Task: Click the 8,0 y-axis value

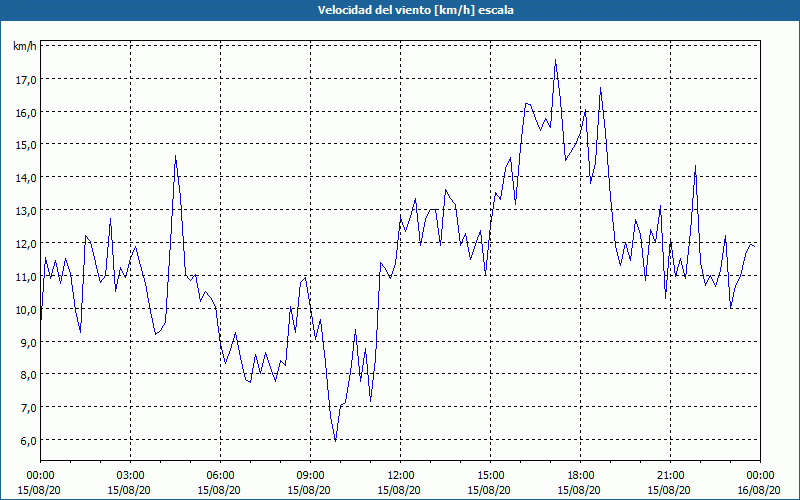Action: 29,374
